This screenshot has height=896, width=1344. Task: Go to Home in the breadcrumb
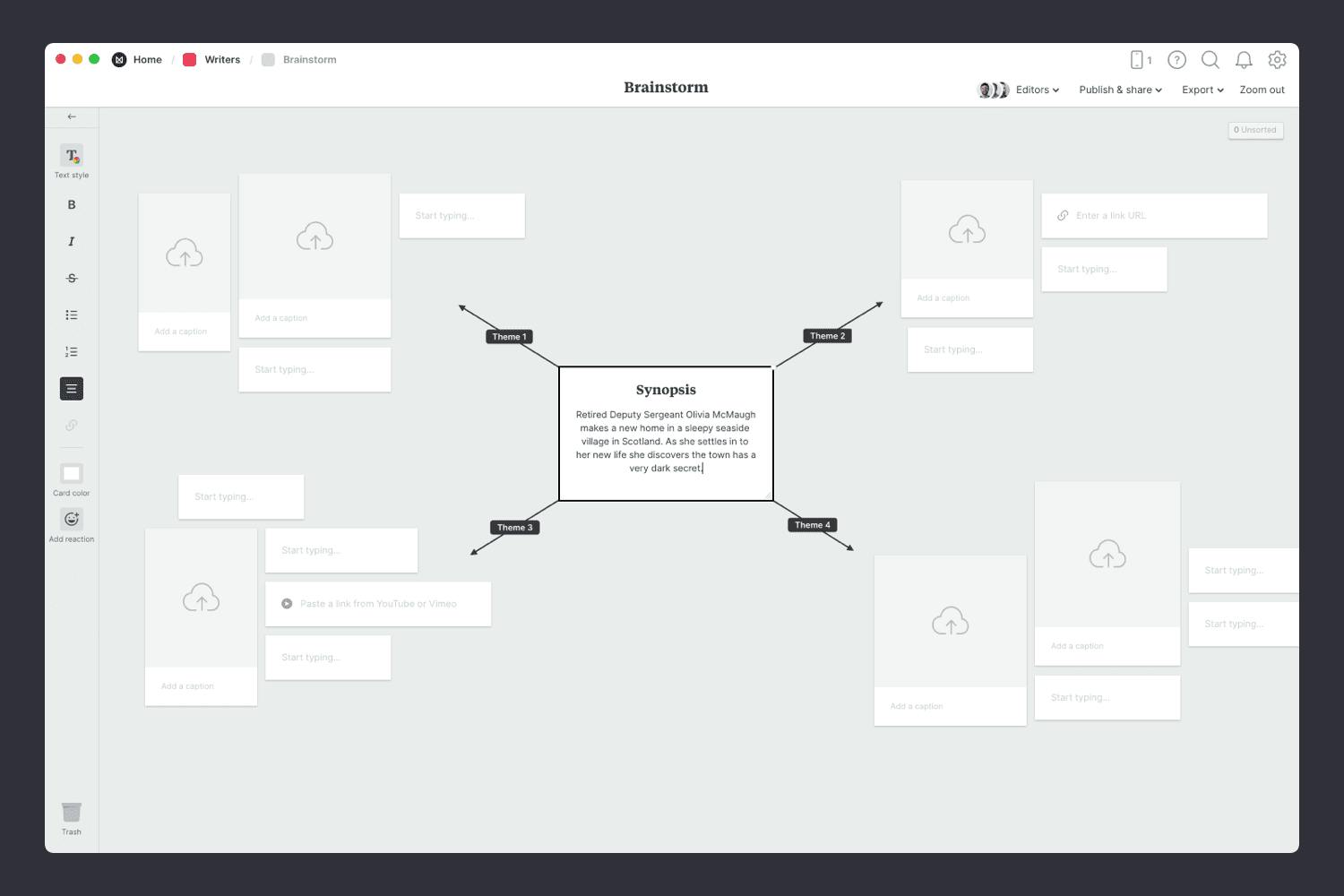(147, 60)
